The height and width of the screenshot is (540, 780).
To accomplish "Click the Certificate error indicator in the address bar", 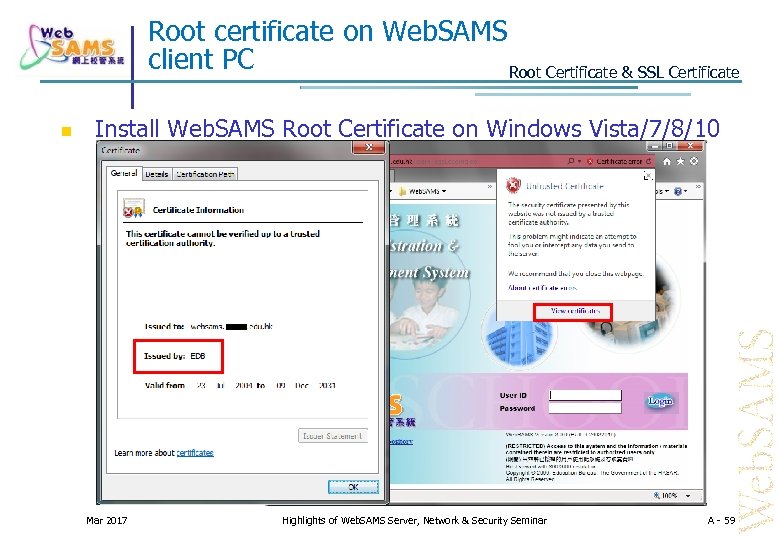I will pos(618,162).
